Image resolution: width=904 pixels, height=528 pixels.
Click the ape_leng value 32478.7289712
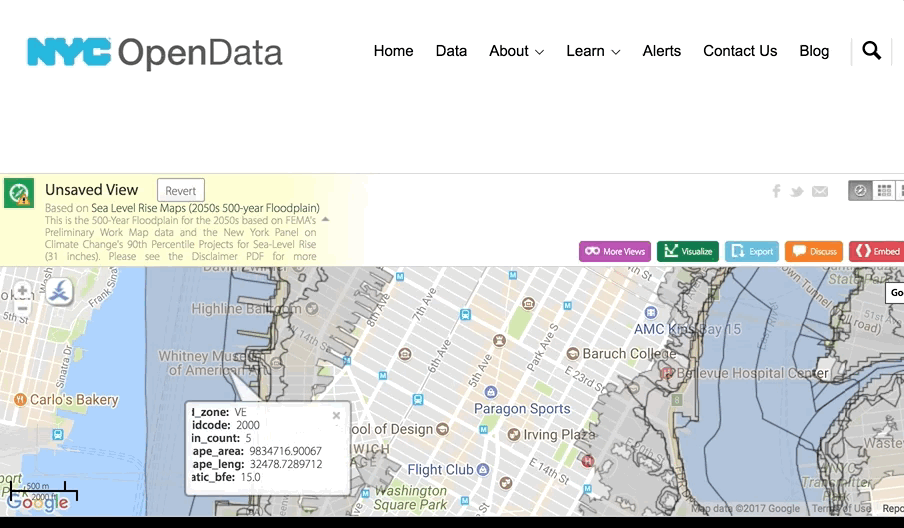pyautogui.click(x=286, y=464)
